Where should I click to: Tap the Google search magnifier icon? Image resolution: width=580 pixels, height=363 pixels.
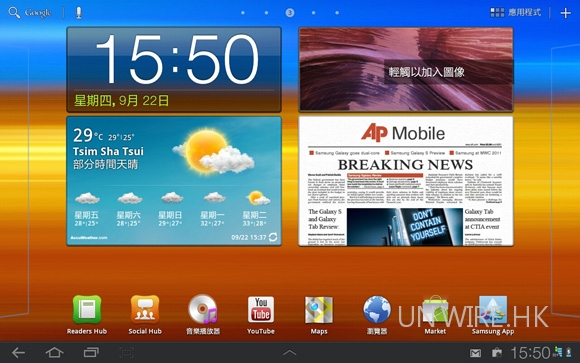[x=14, y=13]
